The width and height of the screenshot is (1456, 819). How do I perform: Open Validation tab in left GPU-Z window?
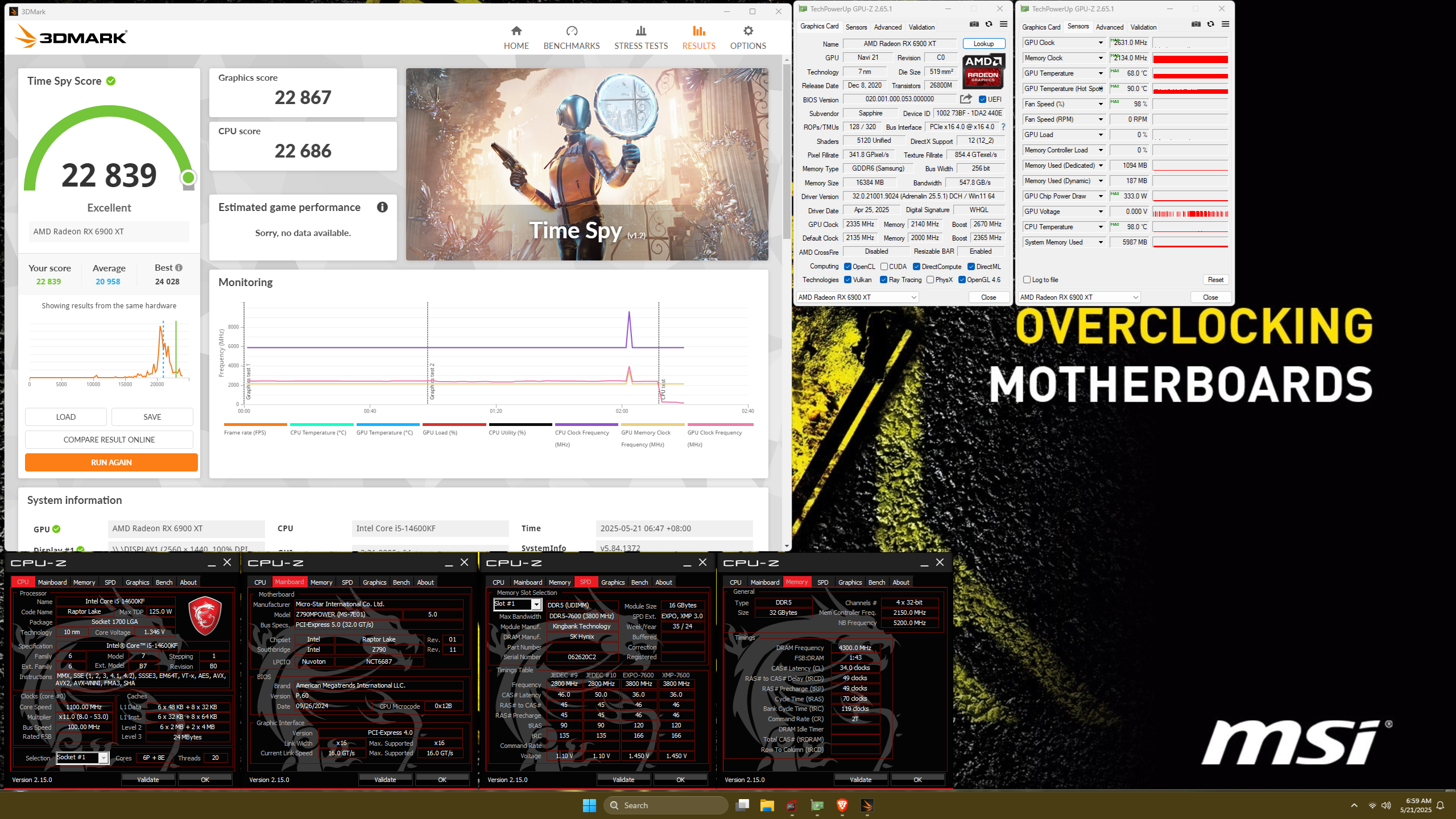921,27
